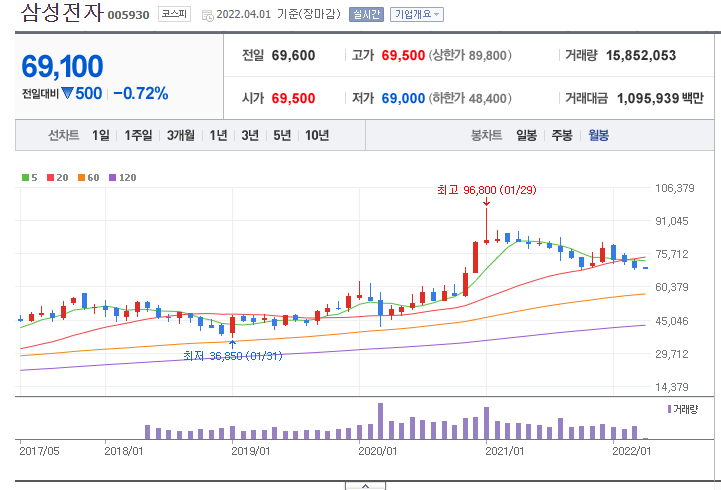
Task: Click the 코스피 market badge
Action: tap(174, 14)
